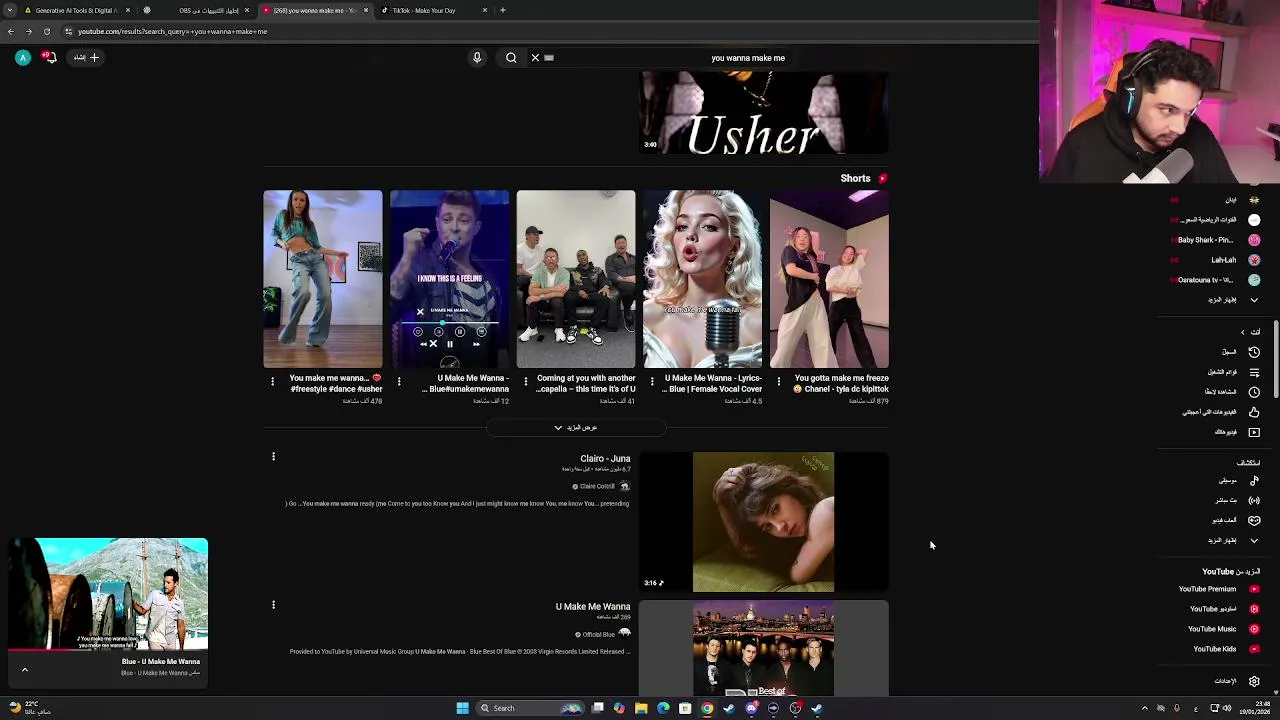The image size is (1280, 720).
Task: Open the account avatar menu
Action: coord(22,58)
